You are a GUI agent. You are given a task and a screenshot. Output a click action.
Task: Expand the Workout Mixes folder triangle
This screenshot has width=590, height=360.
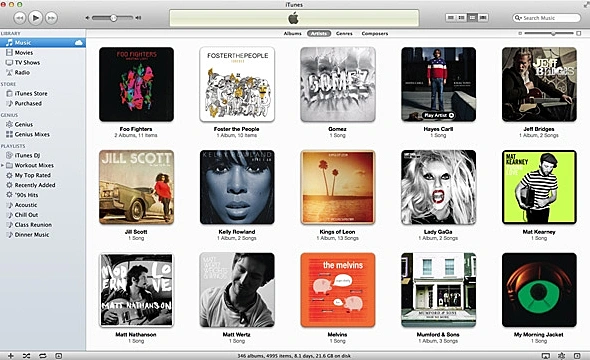tap(2, 165)
